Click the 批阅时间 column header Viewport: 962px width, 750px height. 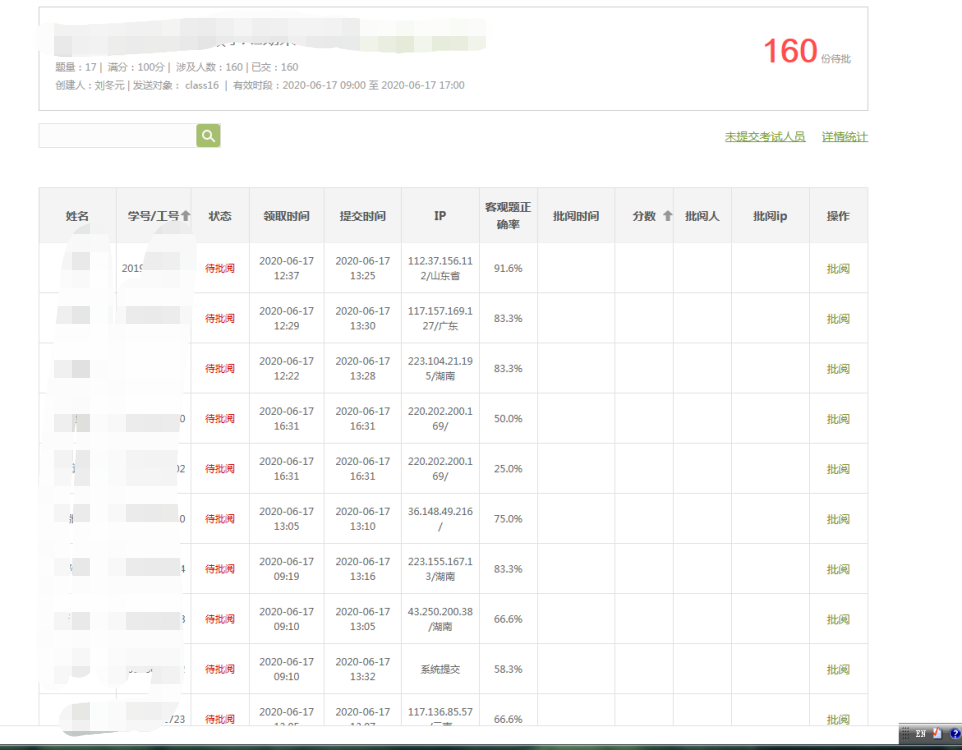(575, 215)
